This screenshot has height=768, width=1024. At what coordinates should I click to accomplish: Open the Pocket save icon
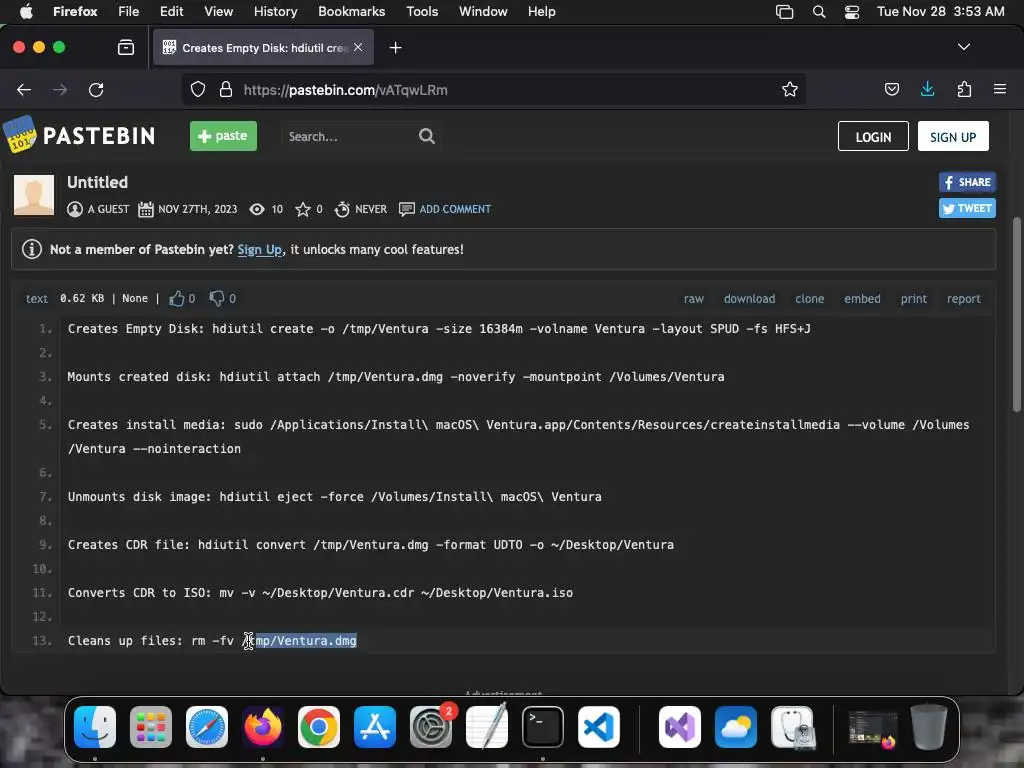coord(891,89)
